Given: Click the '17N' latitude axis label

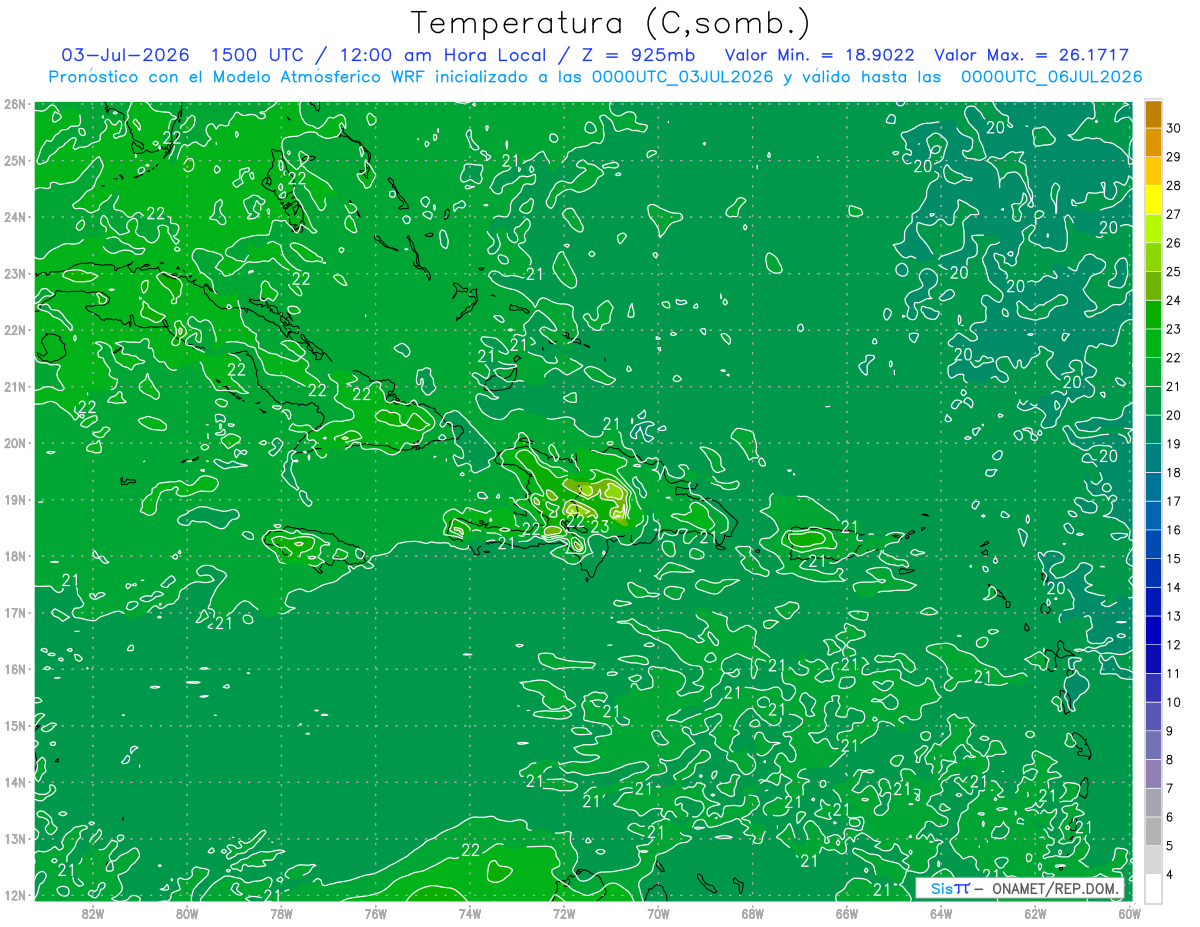Looking at the screenshot, I should 14,613.
